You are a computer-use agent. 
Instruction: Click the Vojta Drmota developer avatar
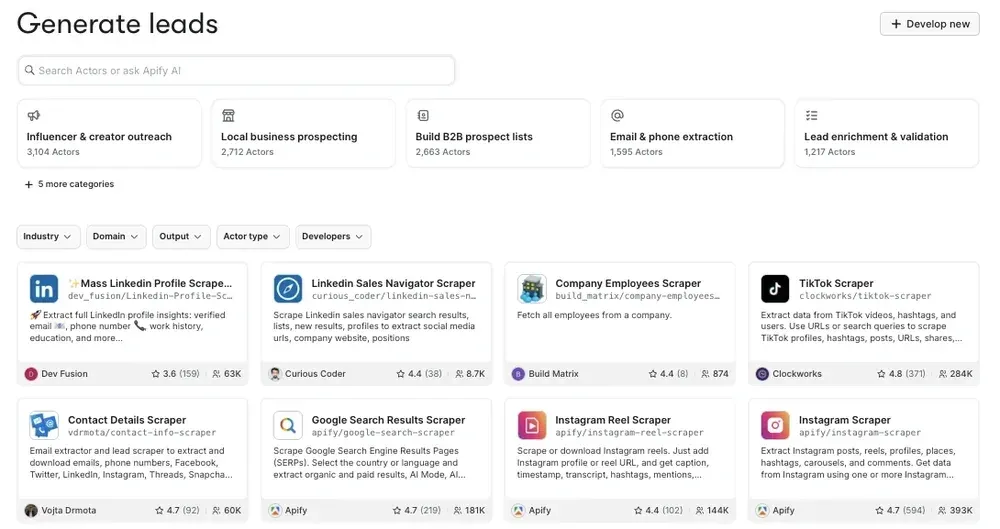coord(31,510)
